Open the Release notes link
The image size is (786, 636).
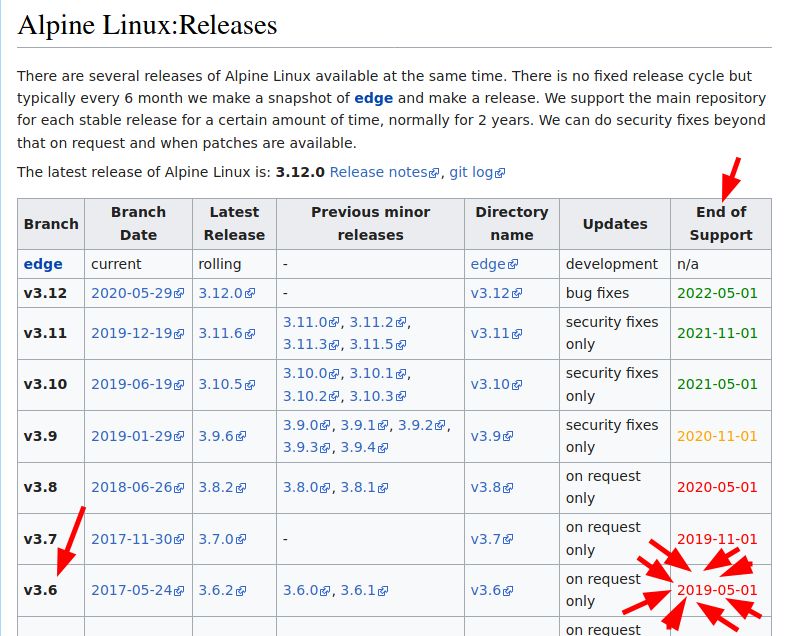pos(384,172)
